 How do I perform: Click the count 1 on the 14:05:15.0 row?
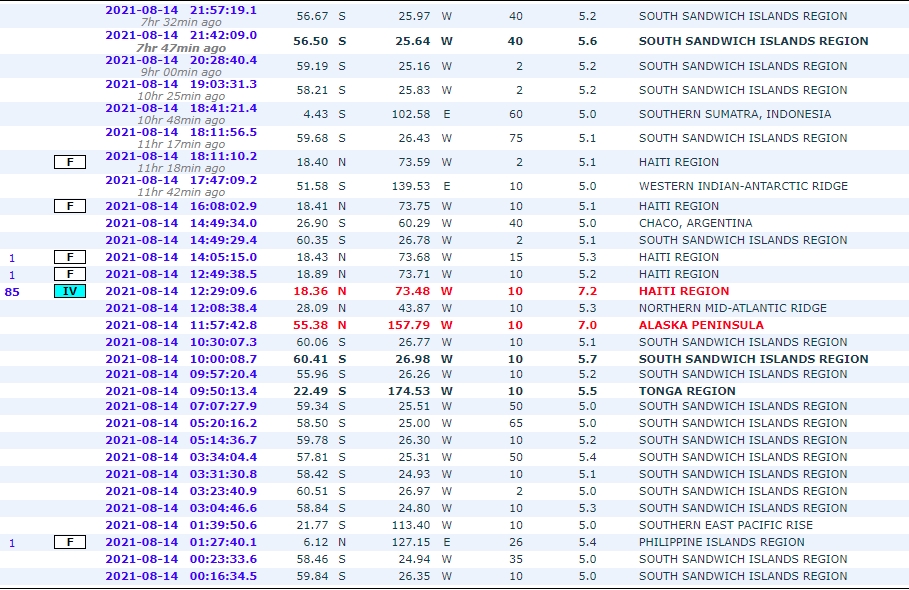pyautogui.click(x=12, y=257)
